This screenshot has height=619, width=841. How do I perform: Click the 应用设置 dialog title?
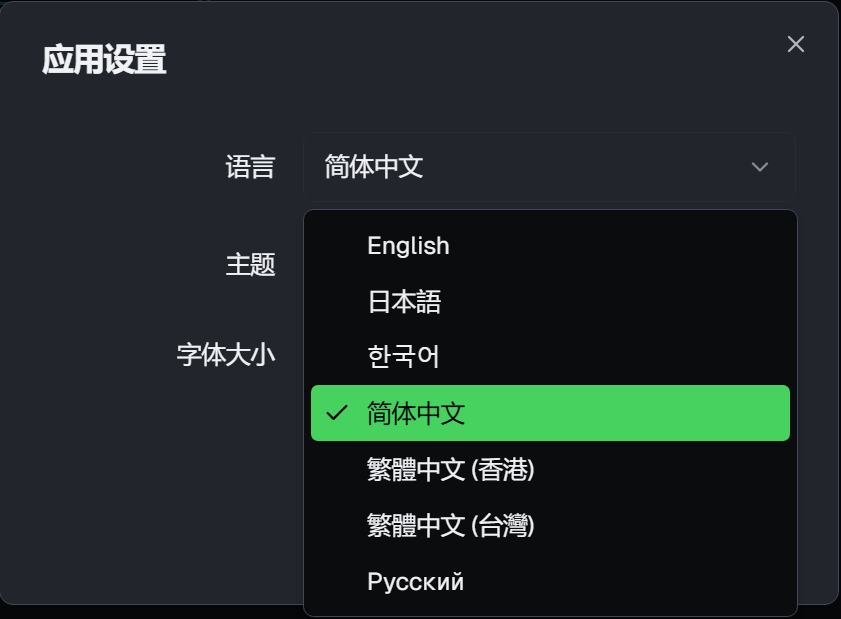click(x=105, y=60)
